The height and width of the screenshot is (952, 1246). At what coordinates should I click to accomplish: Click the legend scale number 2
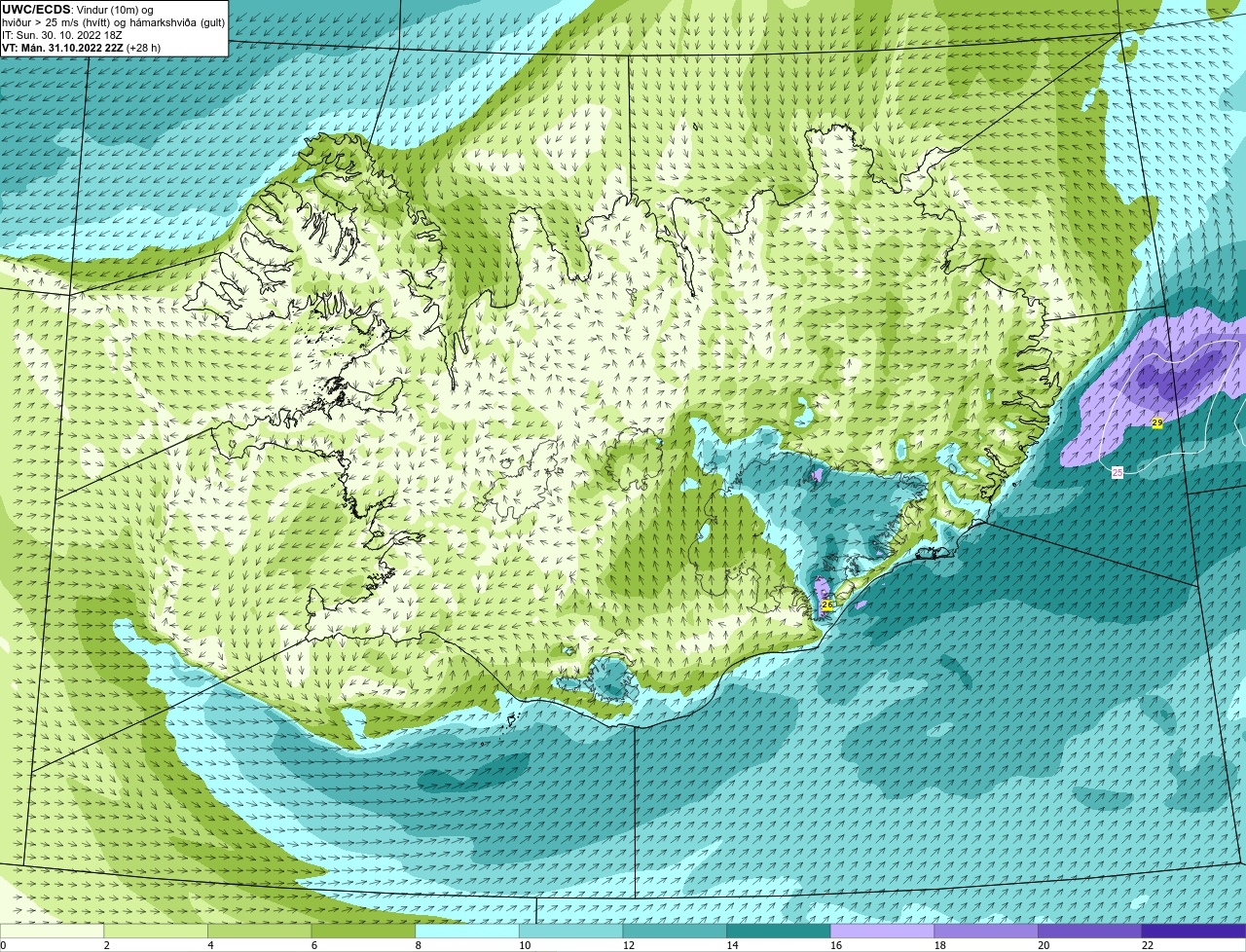click(x=107, y=945)
